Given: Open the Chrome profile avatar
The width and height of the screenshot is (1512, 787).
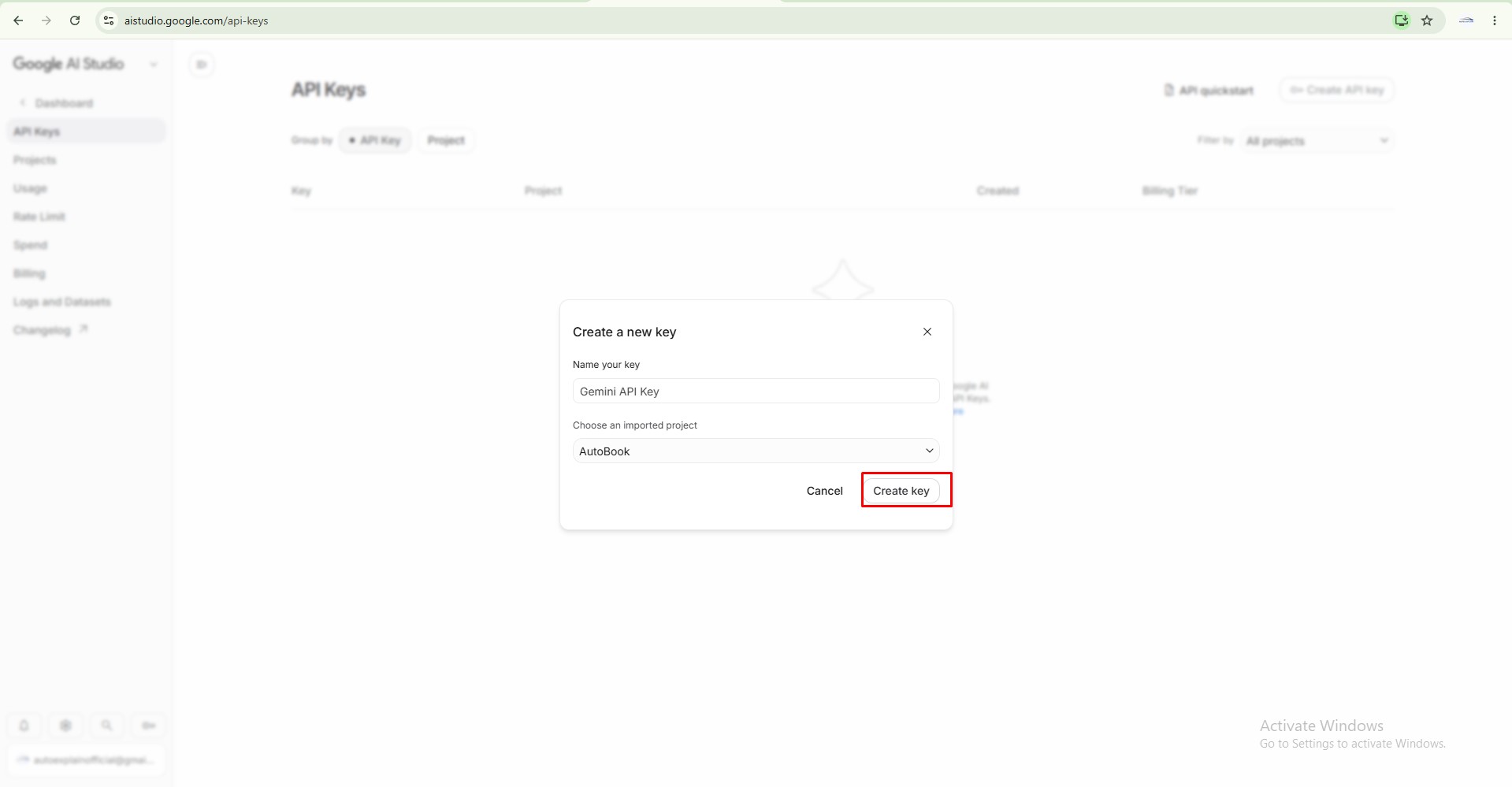Looking at the screenshot, I should pyautogui.click(x=1466, y=20).
